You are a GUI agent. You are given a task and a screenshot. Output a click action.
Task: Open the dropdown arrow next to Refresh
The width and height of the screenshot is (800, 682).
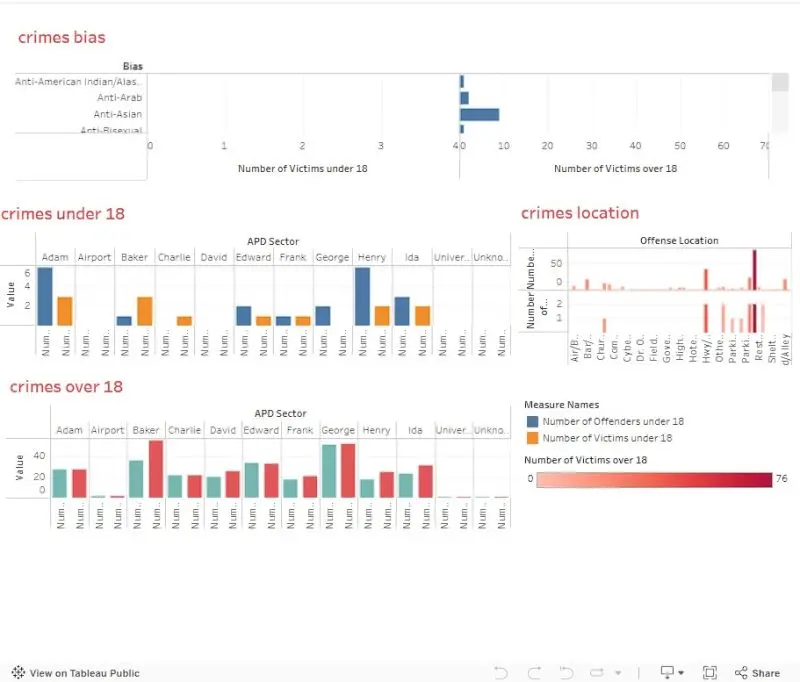[x=618, y=673]
